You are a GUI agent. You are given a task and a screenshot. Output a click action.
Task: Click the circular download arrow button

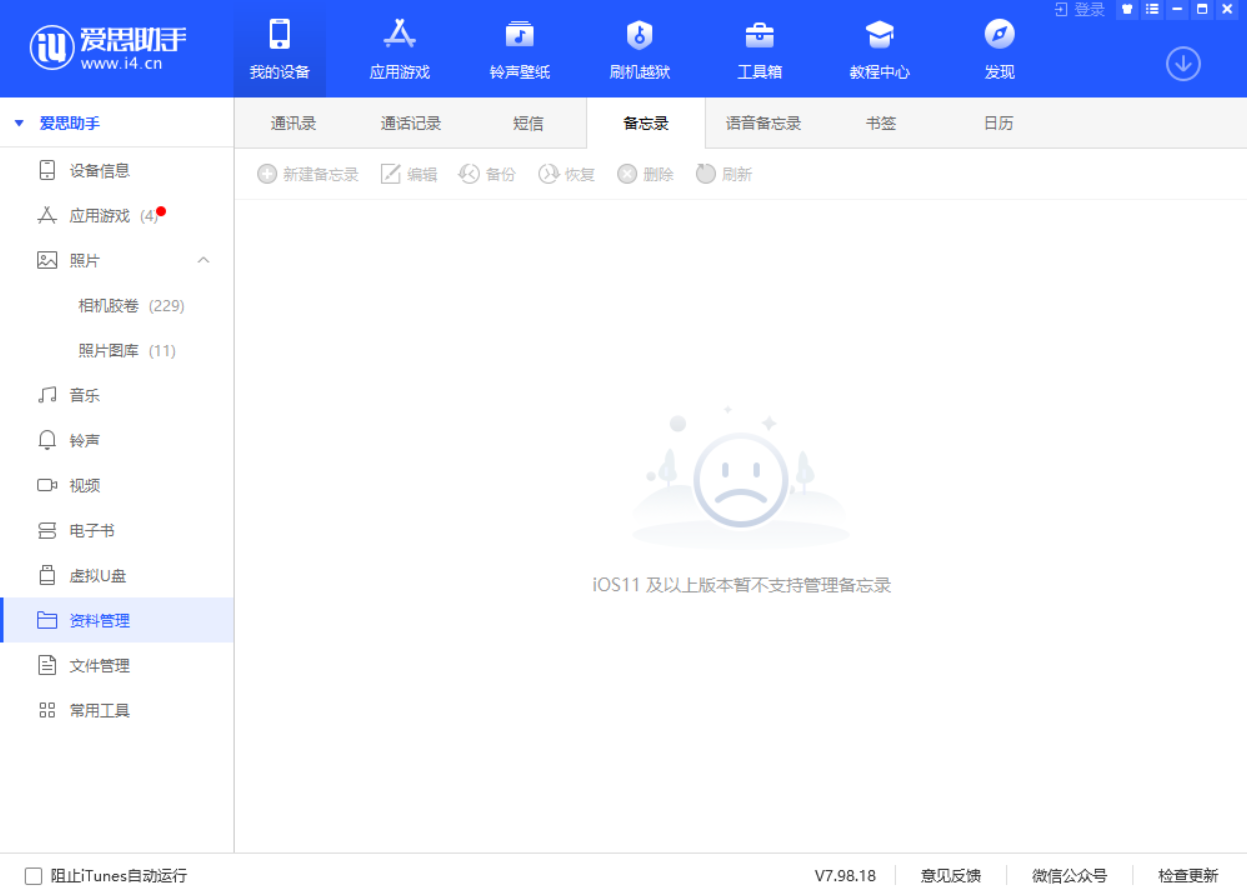pyautogui.click(x=1183, y=62)
